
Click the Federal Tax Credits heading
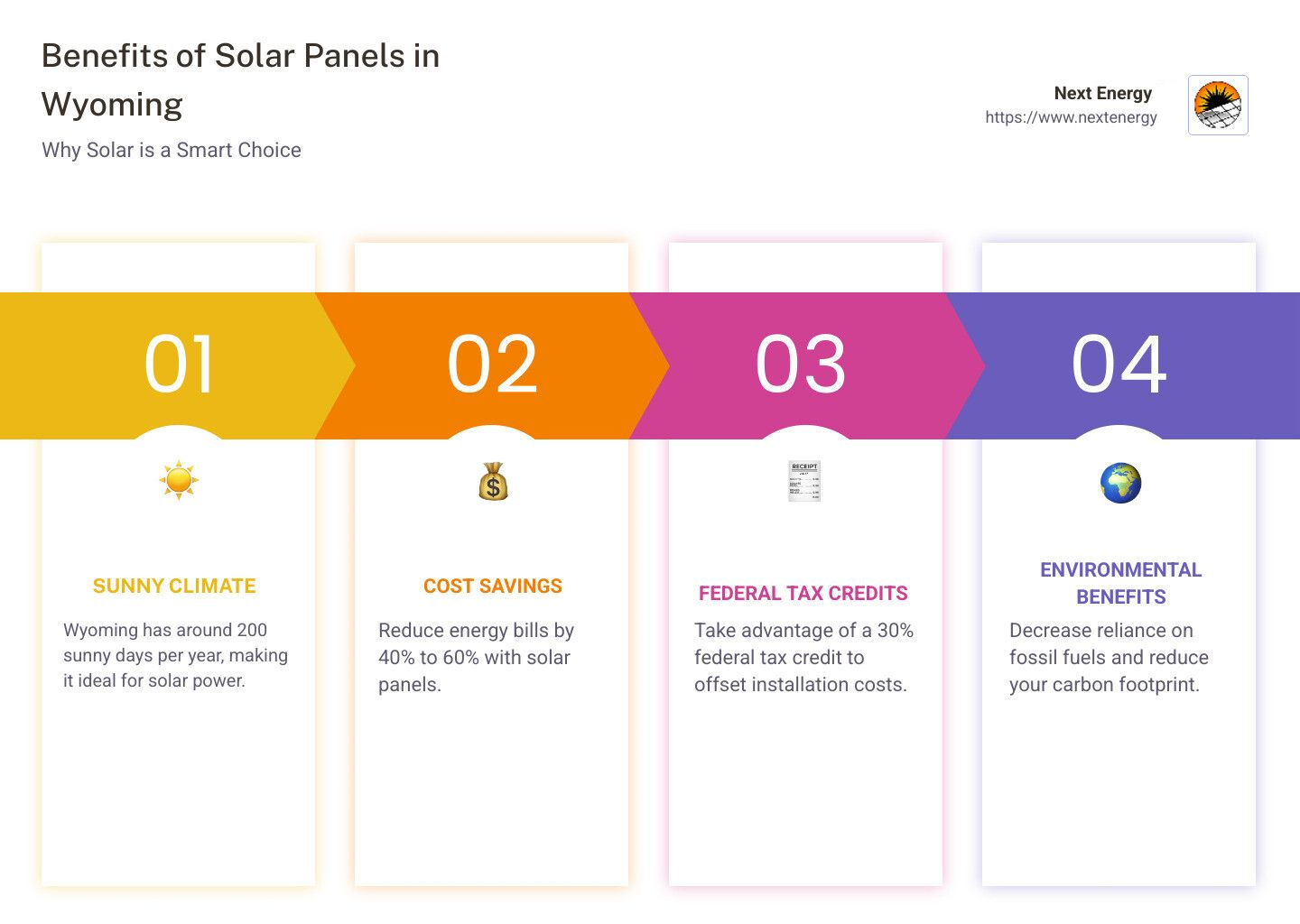point(803,593)
